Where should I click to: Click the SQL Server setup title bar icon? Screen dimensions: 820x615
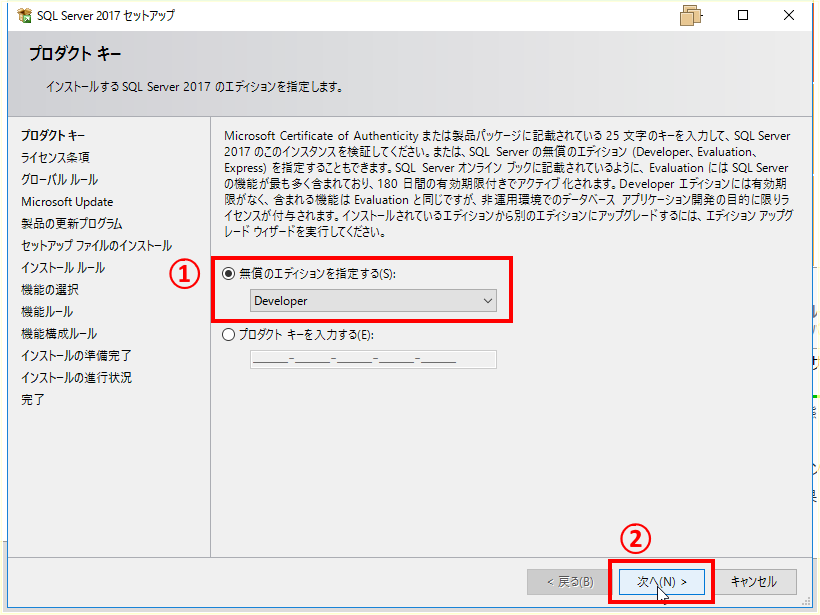coord(25,16)
